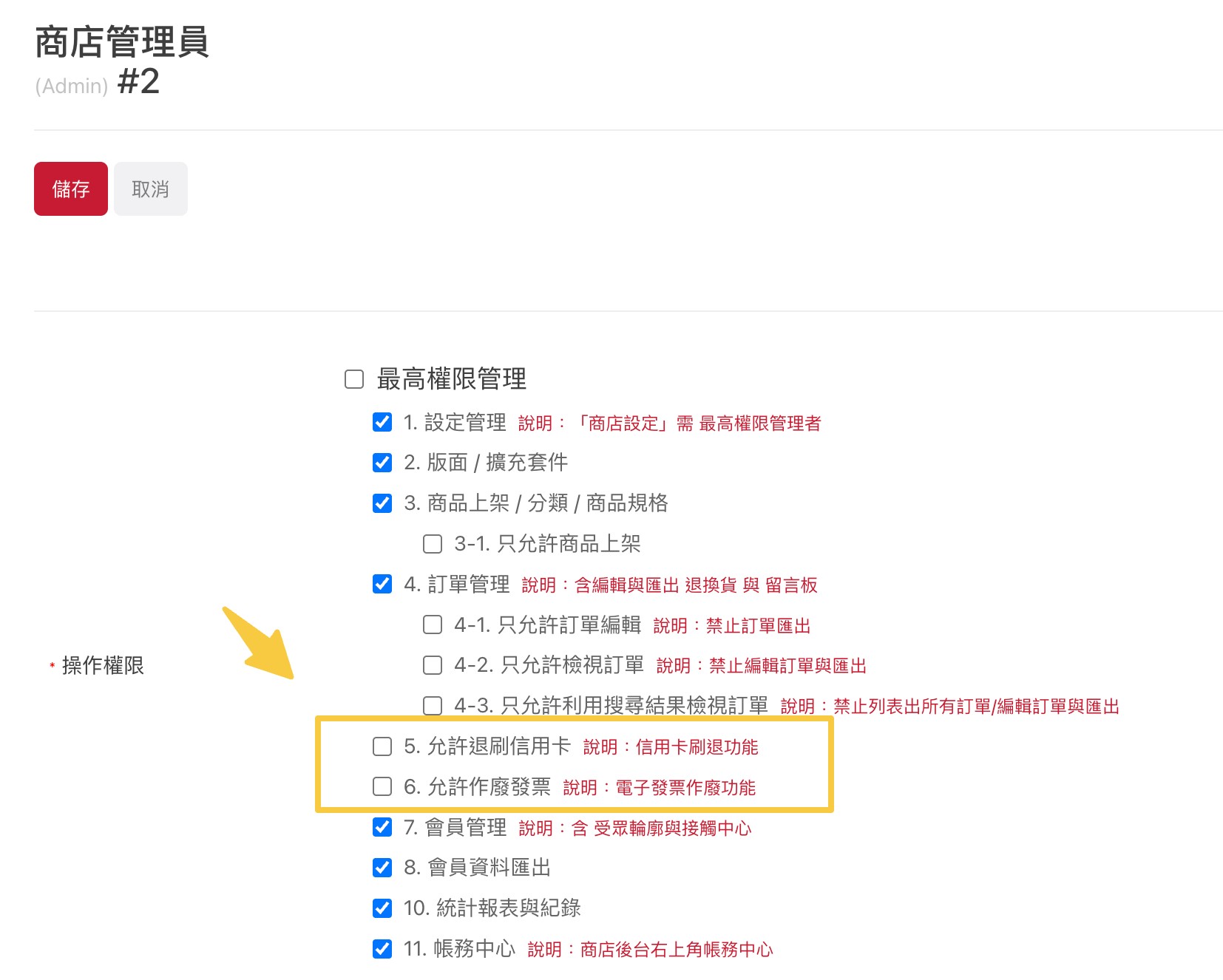The height and width of the screenshot is (980, 1223).
Task: Click the 允許作廢發票 label text
Action: coord(488,786)
